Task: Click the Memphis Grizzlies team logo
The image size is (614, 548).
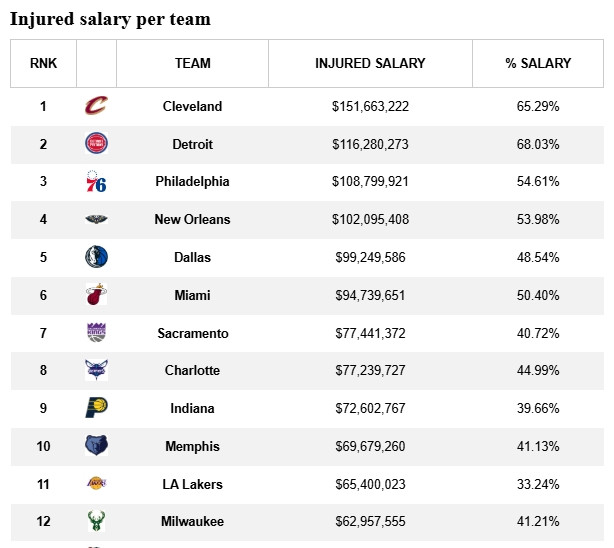Action: [96, 446]
